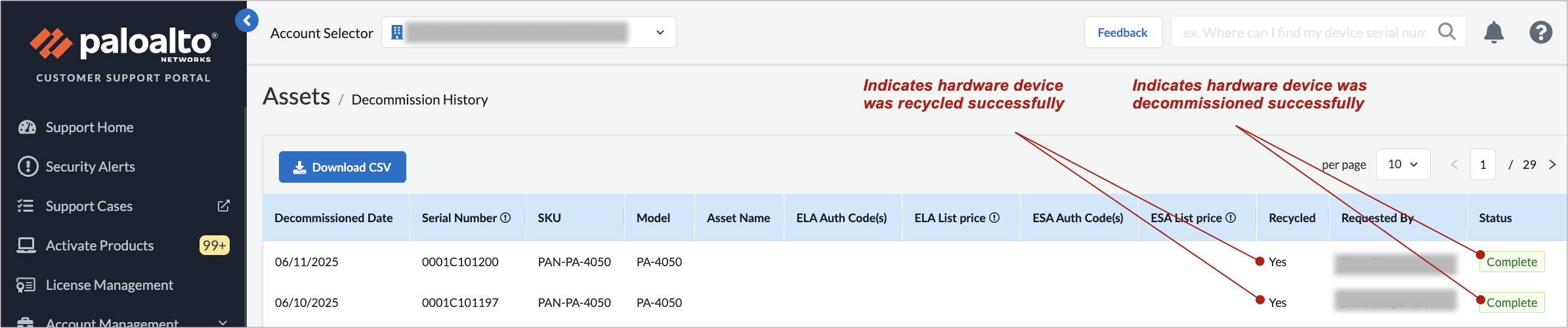Viewport: 1568px width, 328px height.
Task: Click the search magnifier icon
Action: pyautogui.click(x=1447, y=32)
